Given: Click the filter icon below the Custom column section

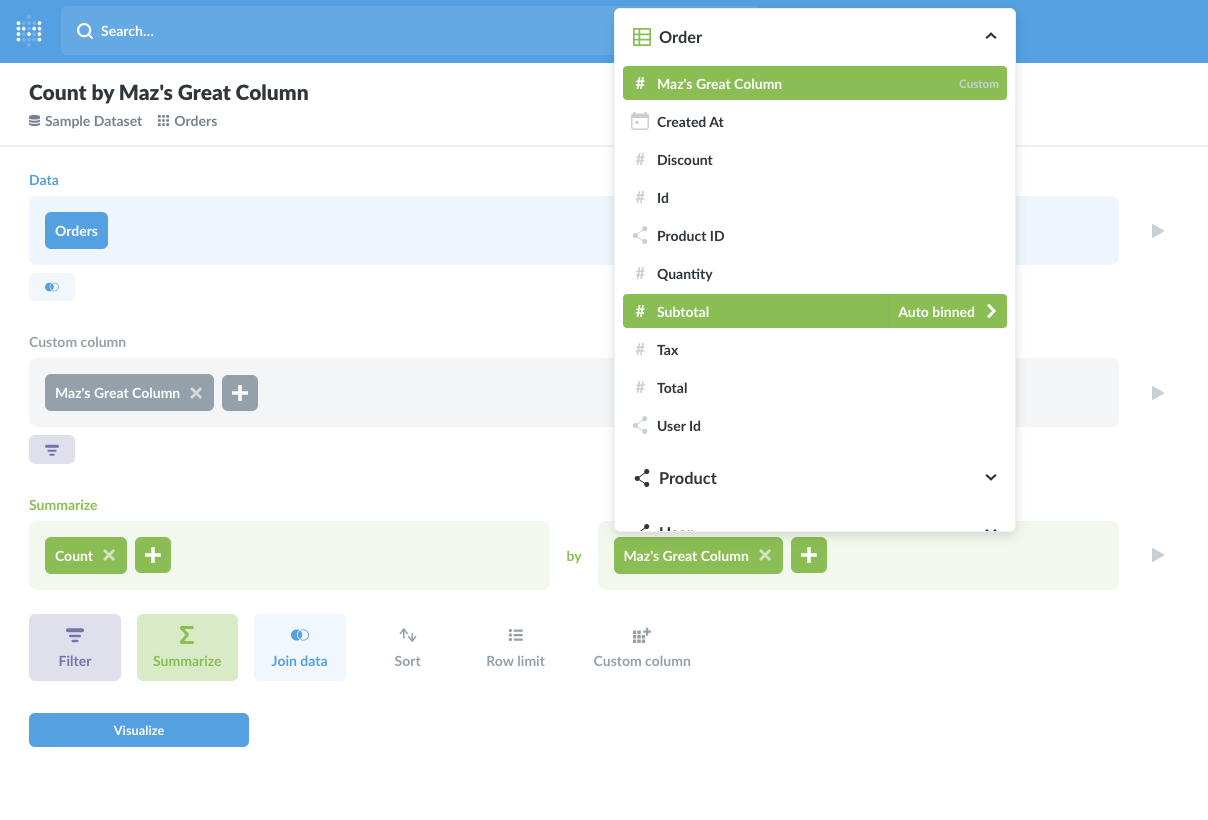Looking at the screenshot, I should (x=51, y=449).
